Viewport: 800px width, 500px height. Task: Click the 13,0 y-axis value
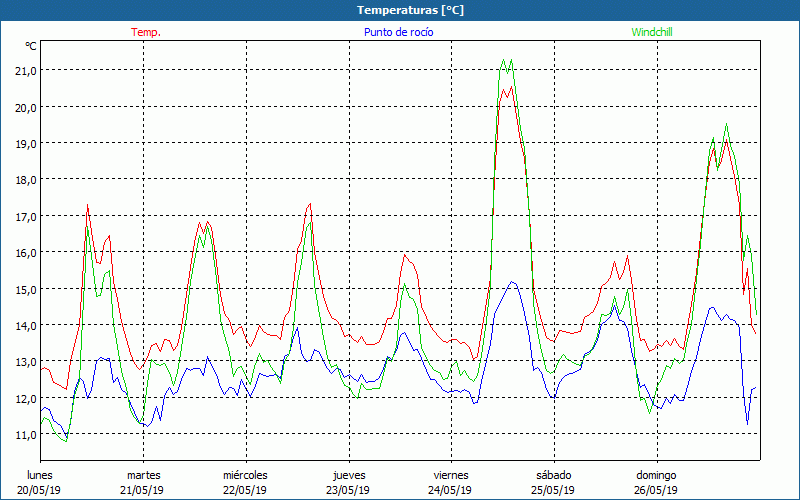[x=26, y=362]
